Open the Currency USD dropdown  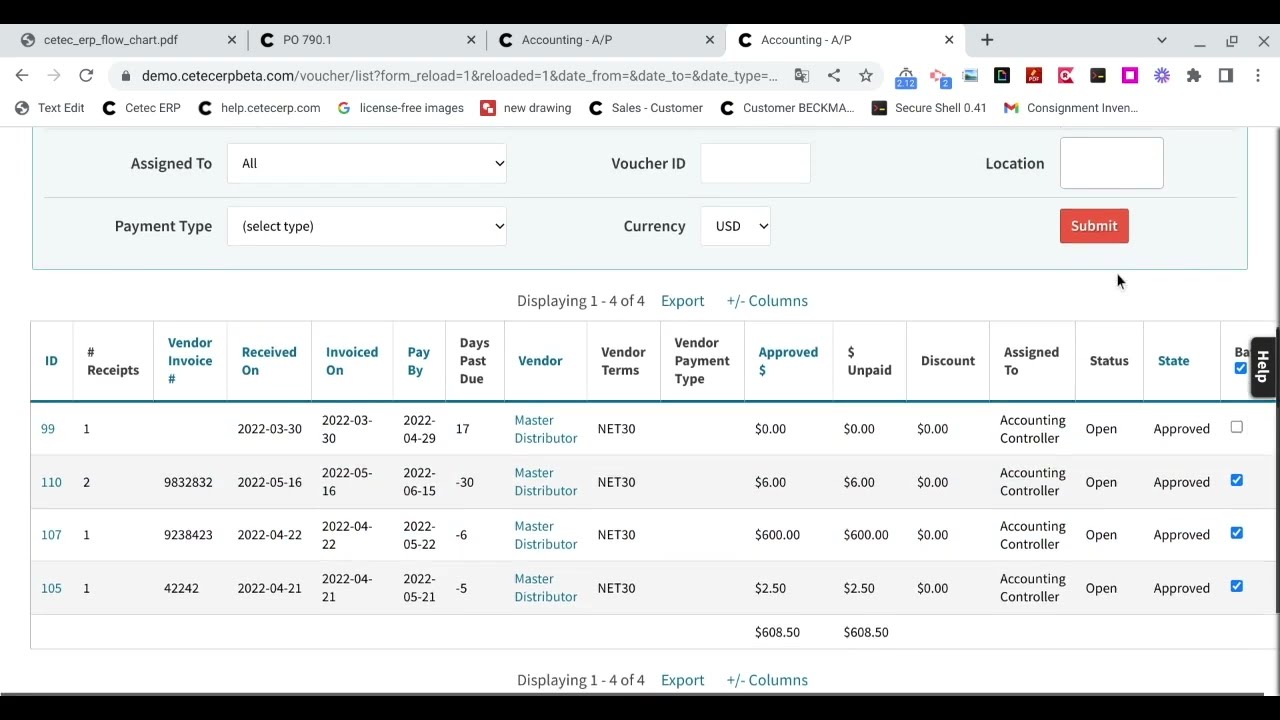coord(736,226)
